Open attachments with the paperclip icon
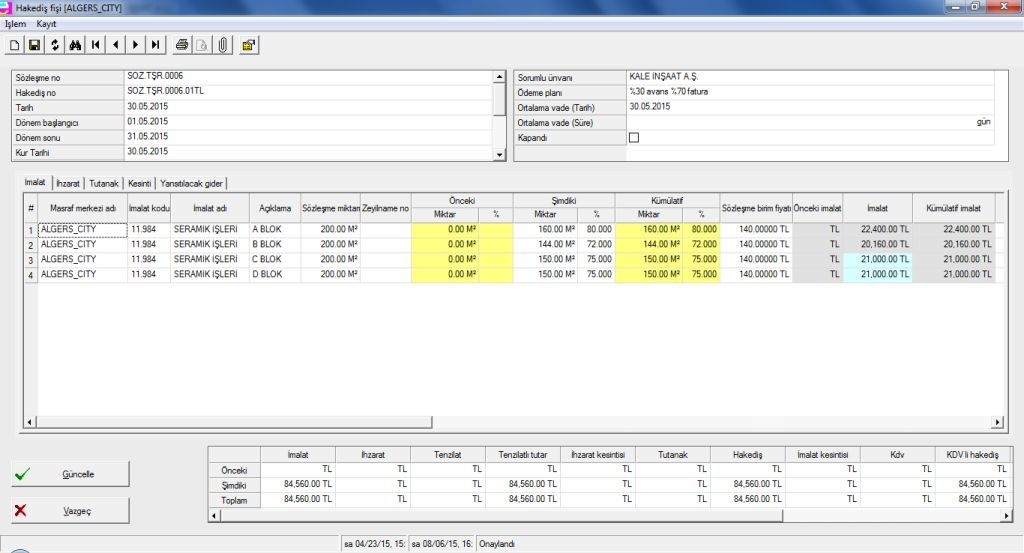 [223, 45]
